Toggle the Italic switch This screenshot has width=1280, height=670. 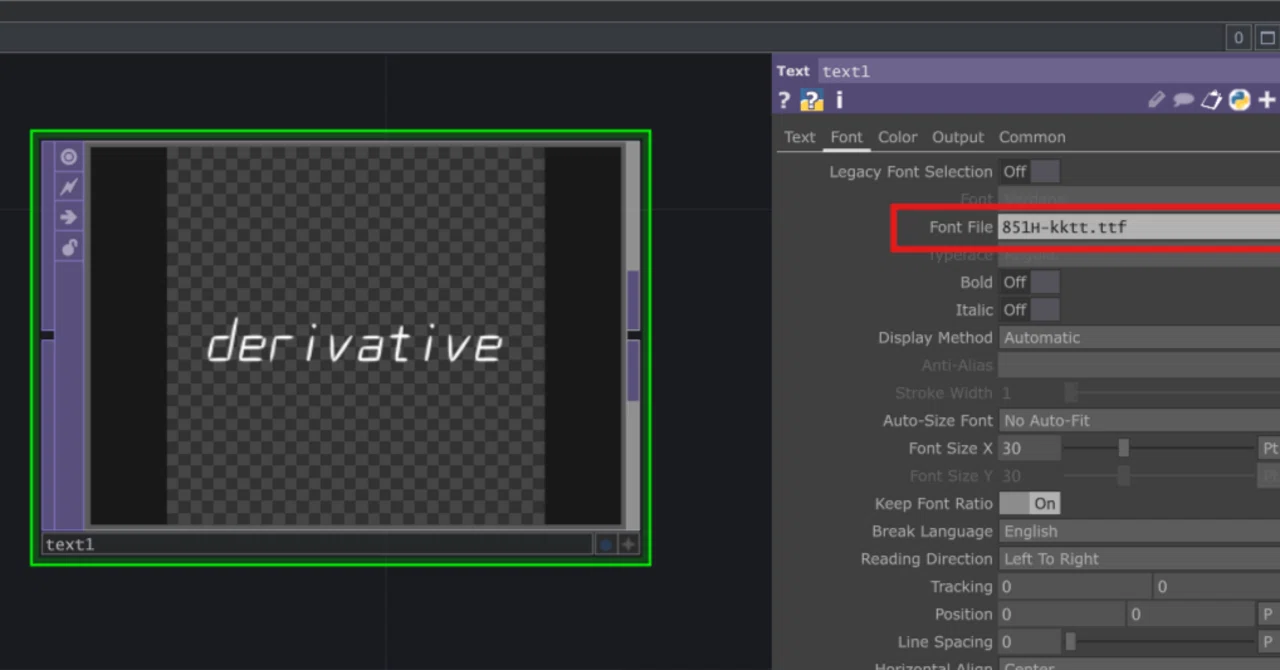point(1030,310)
